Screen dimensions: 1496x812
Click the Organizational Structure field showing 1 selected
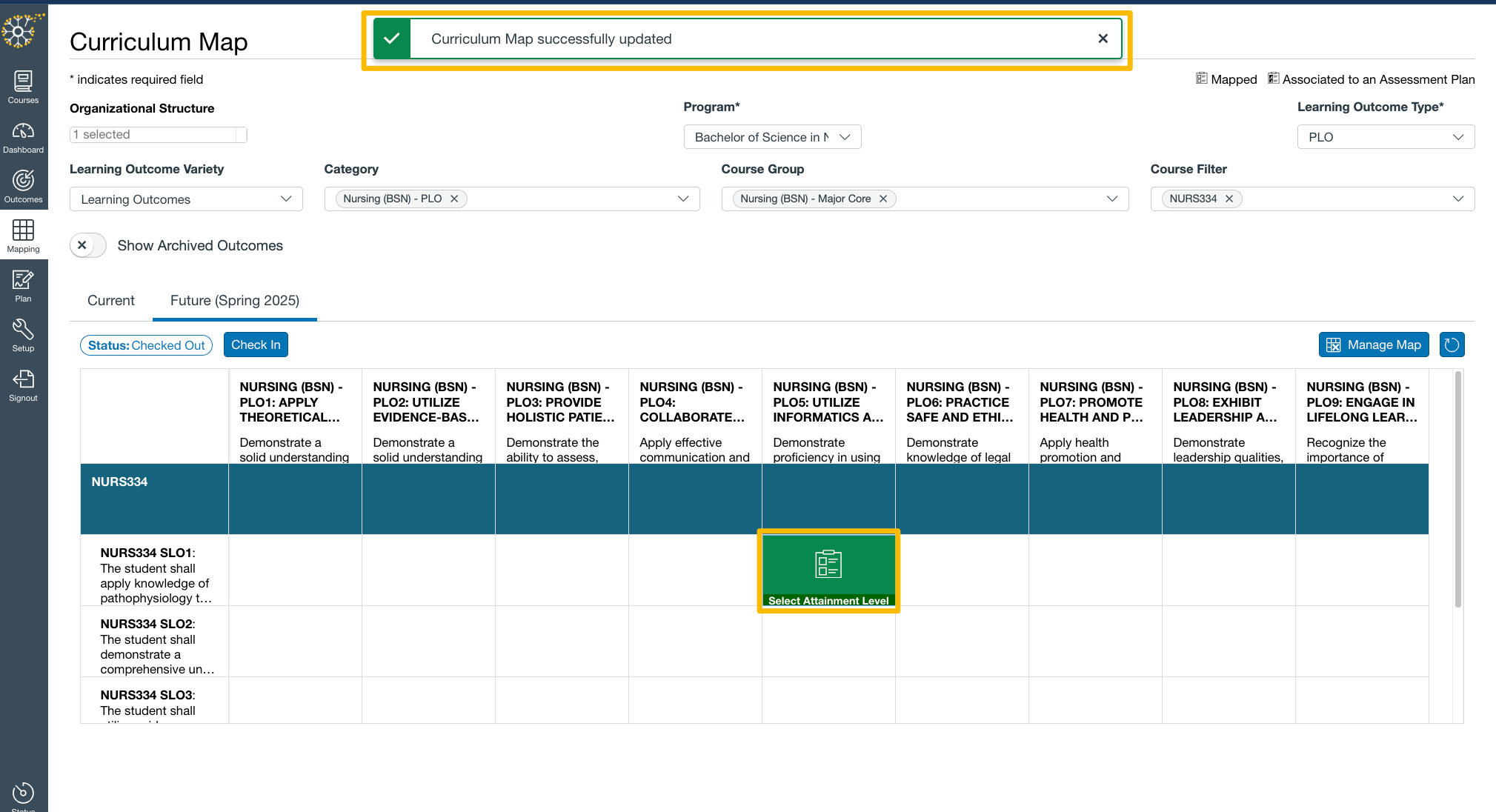coord(158,134)
